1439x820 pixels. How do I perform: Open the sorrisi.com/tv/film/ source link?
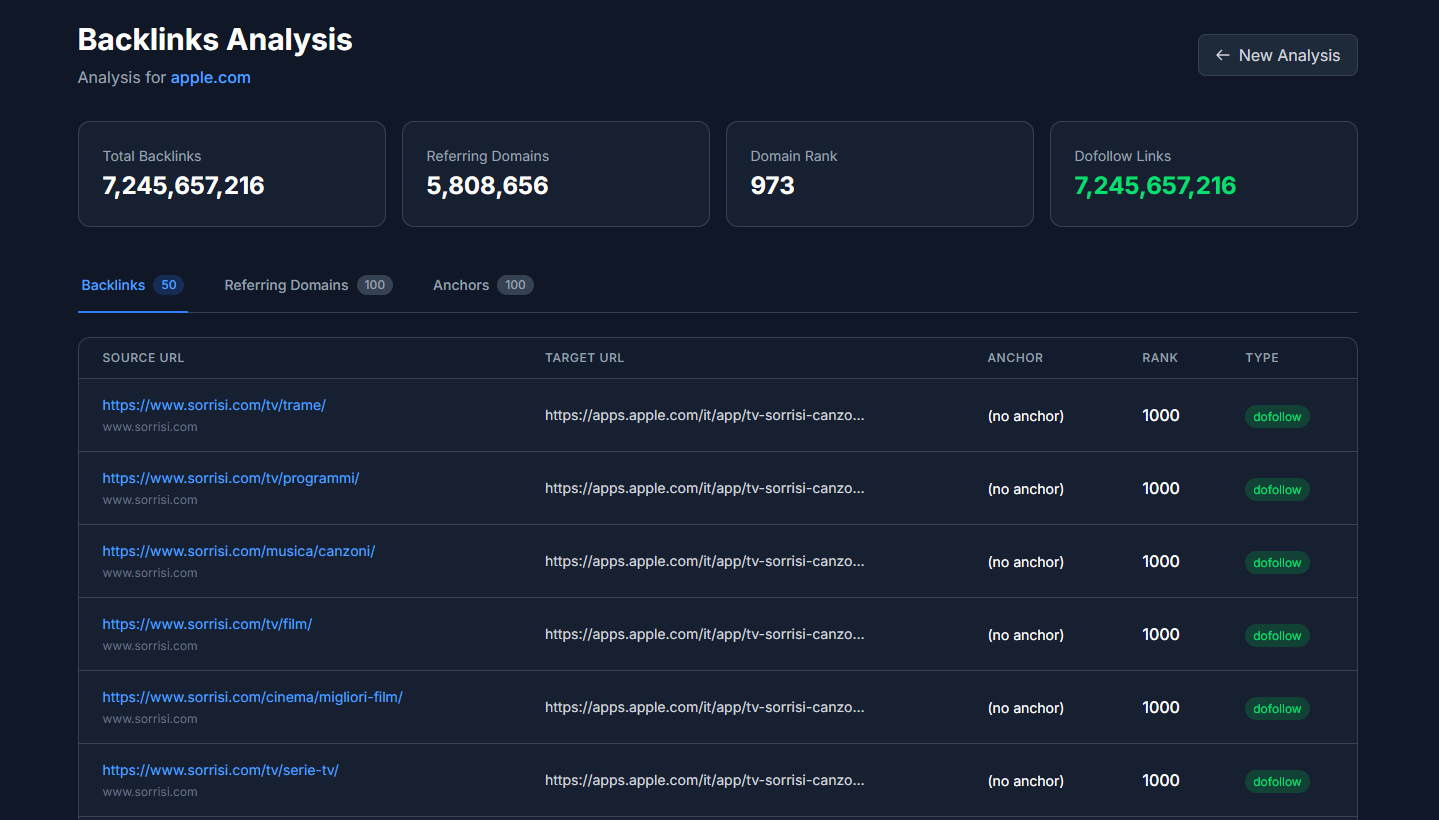click(x=207, y=624)
